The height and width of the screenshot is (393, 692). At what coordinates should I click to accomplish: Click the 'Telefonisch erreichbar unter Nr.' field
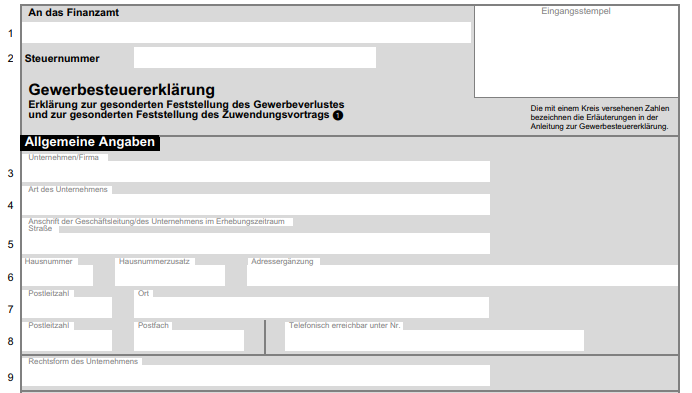coord(434,340)
